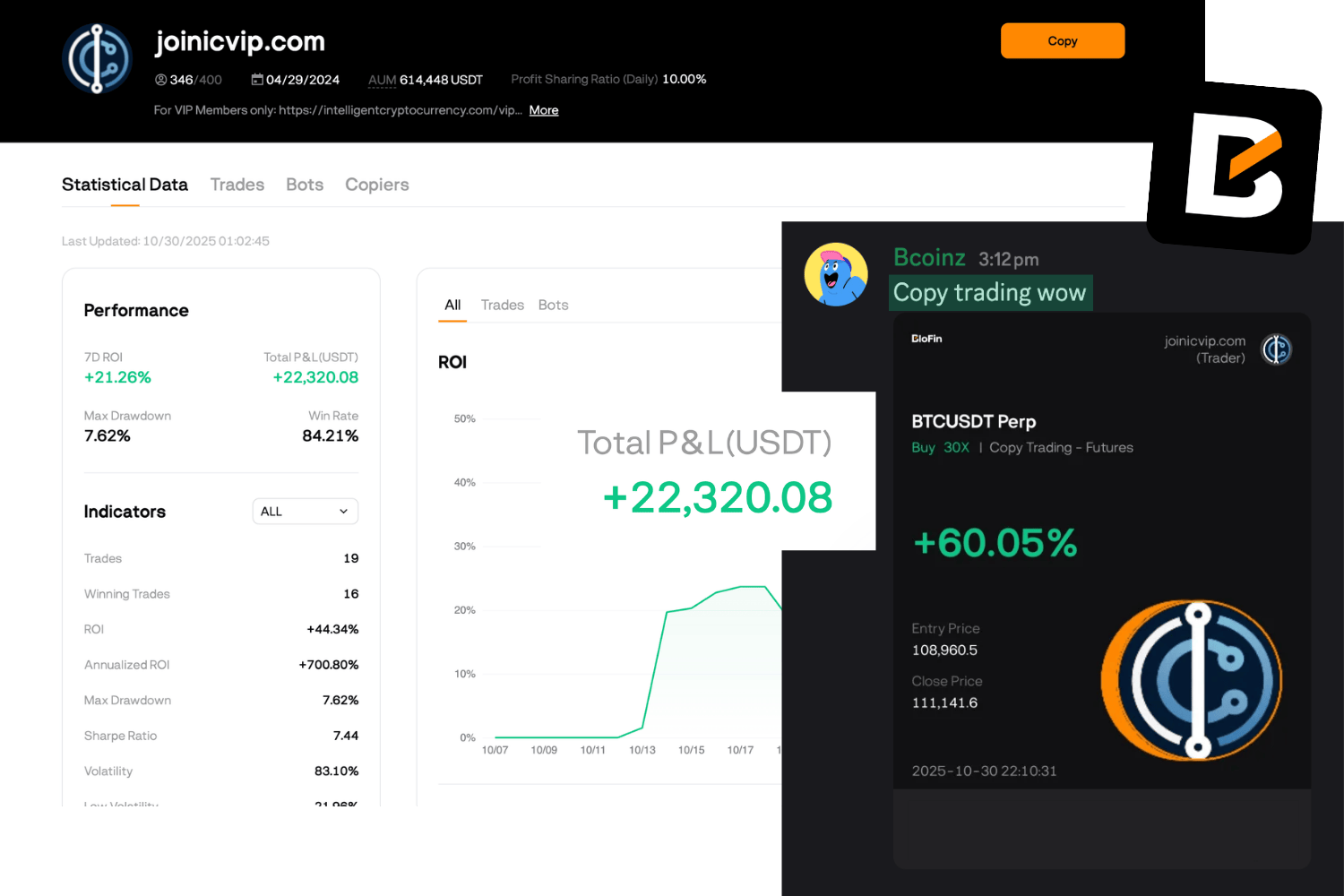This screenshot has width=1344, height=896.
Task: Click the Indicators Max Drawdown row label
Action: click(127, 701)
